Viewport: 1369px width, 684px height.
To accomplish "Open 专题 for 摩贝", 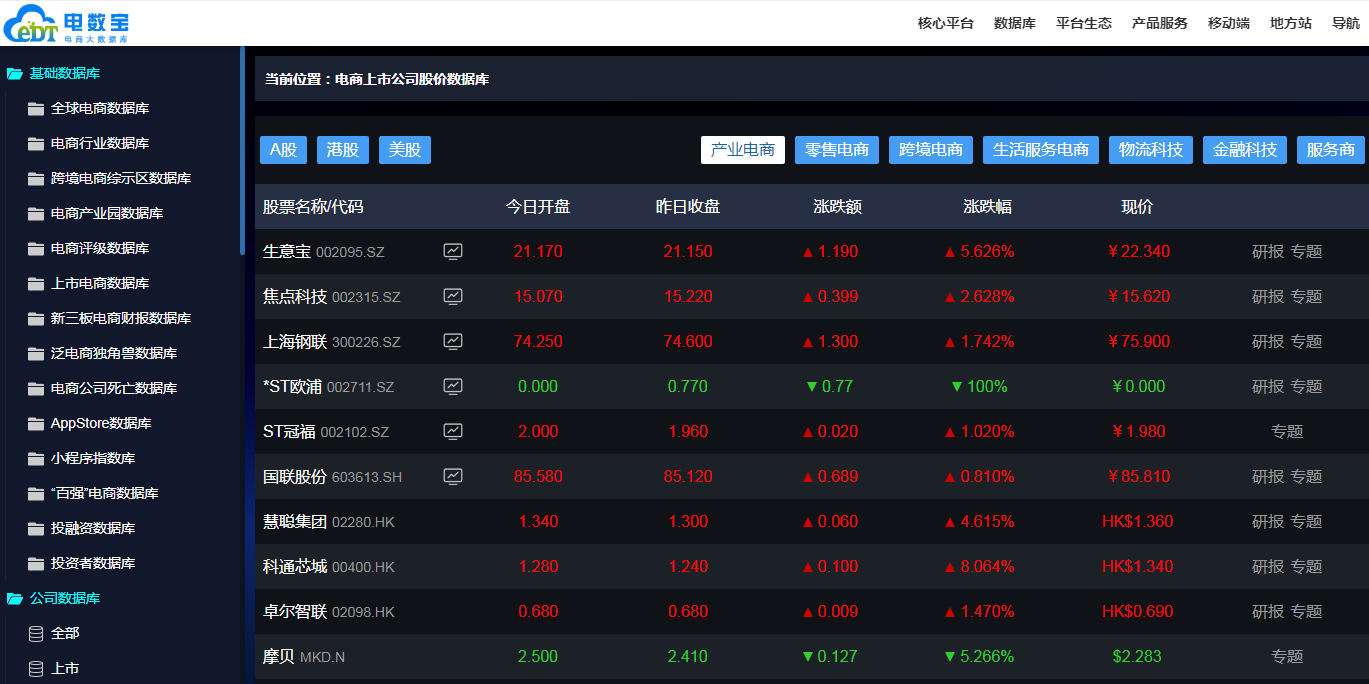I will (x=1287, y=656).
